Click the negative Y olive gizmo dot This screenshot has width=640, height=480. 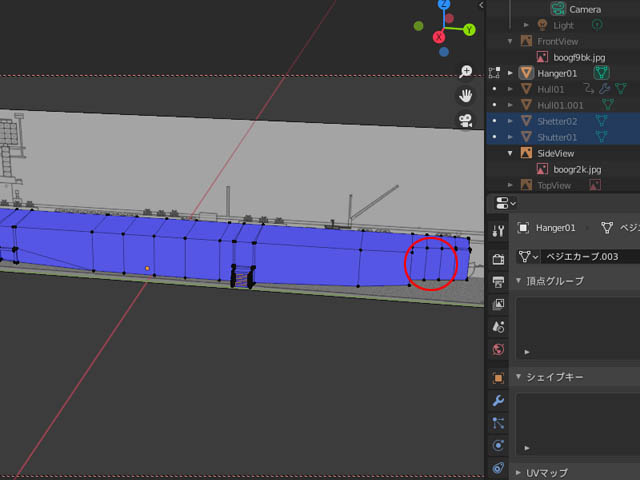418,26
